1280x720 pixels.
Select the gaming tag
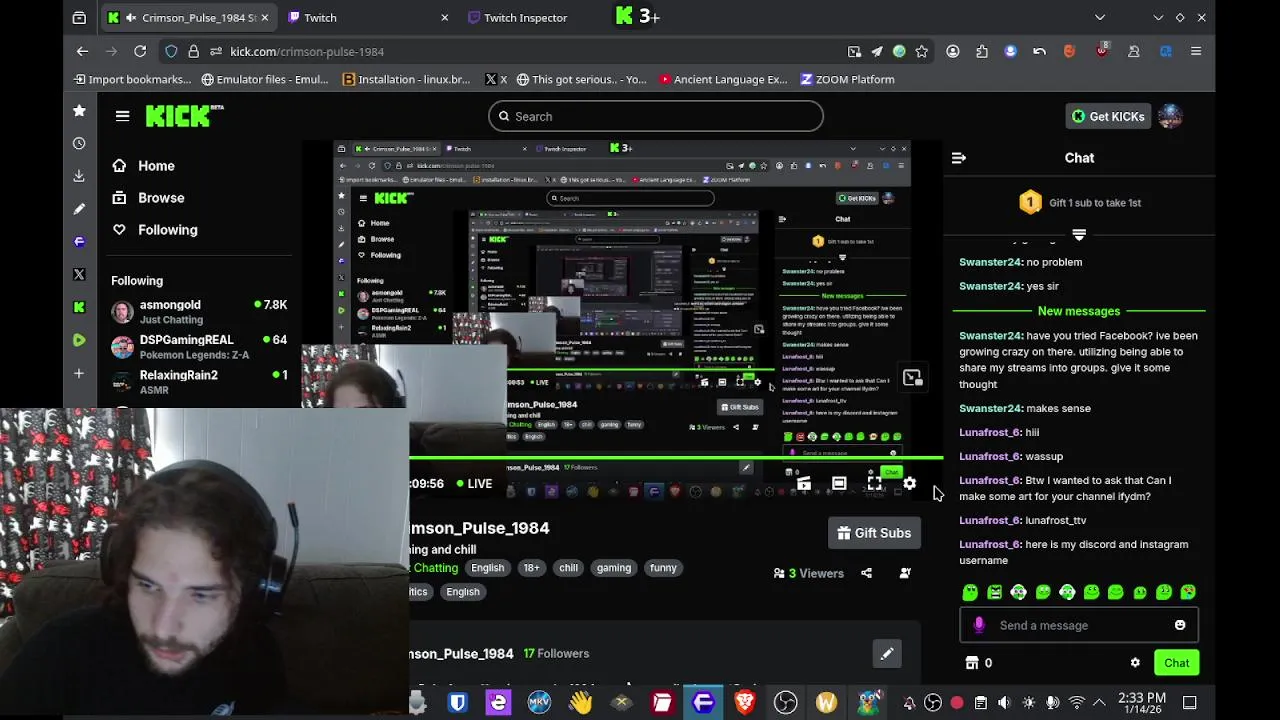click(x=614, y=568)
